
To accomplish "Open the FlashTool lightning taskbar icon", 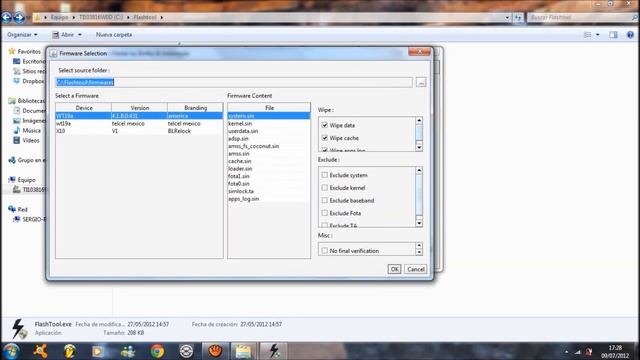I will tap(274, 351).
